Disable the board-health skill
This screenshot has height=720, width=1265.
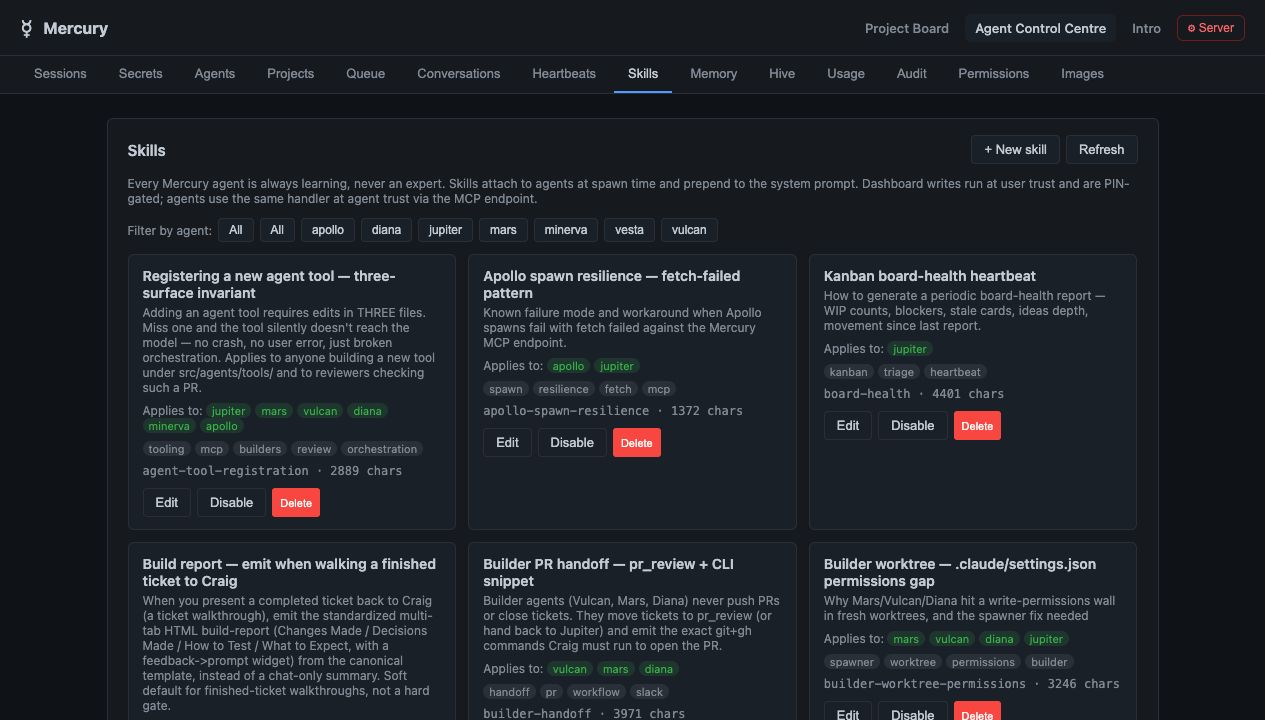[x=913, y=426]
